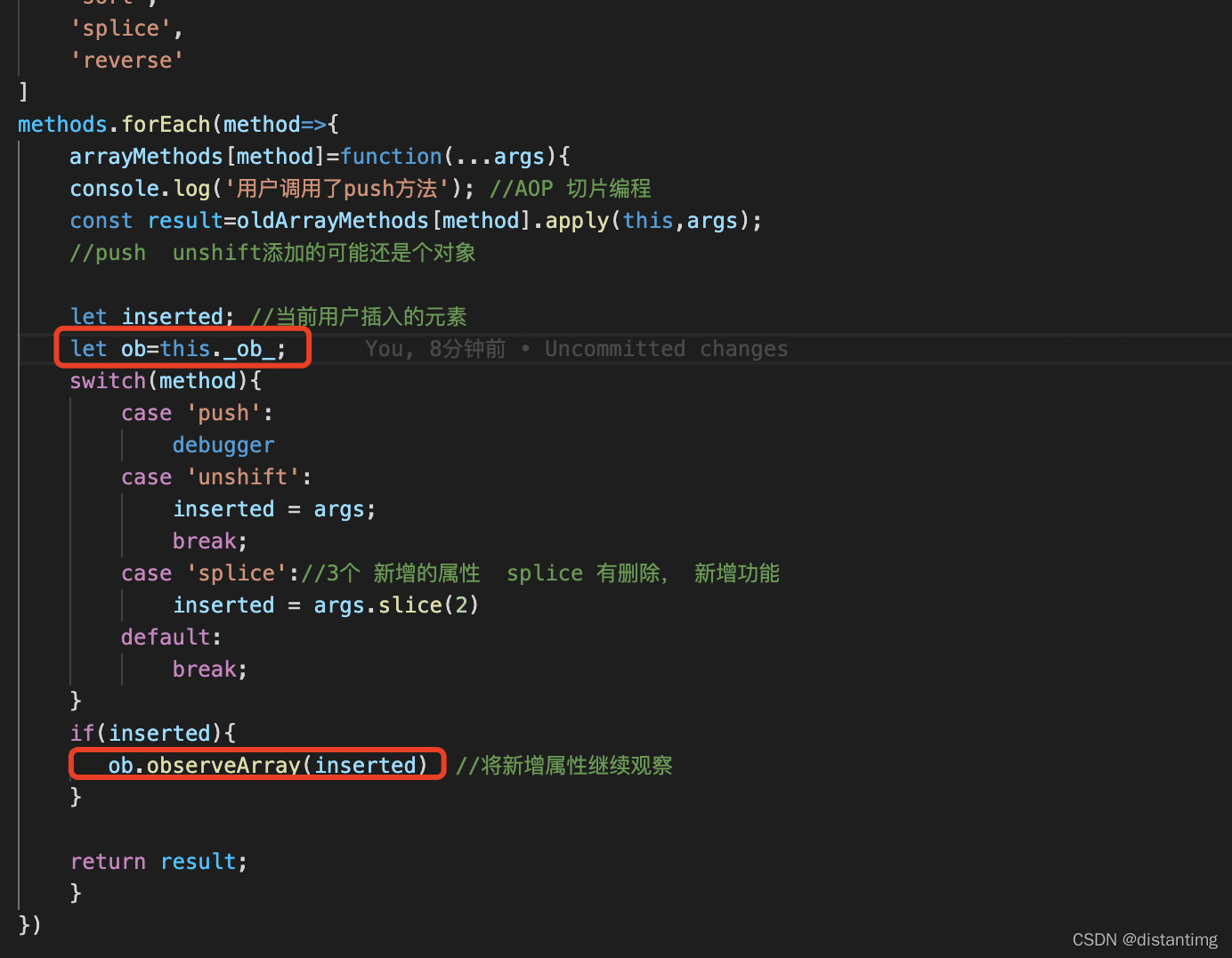
Task: Click the case 'unshift' label
Action: coord(214,476)
